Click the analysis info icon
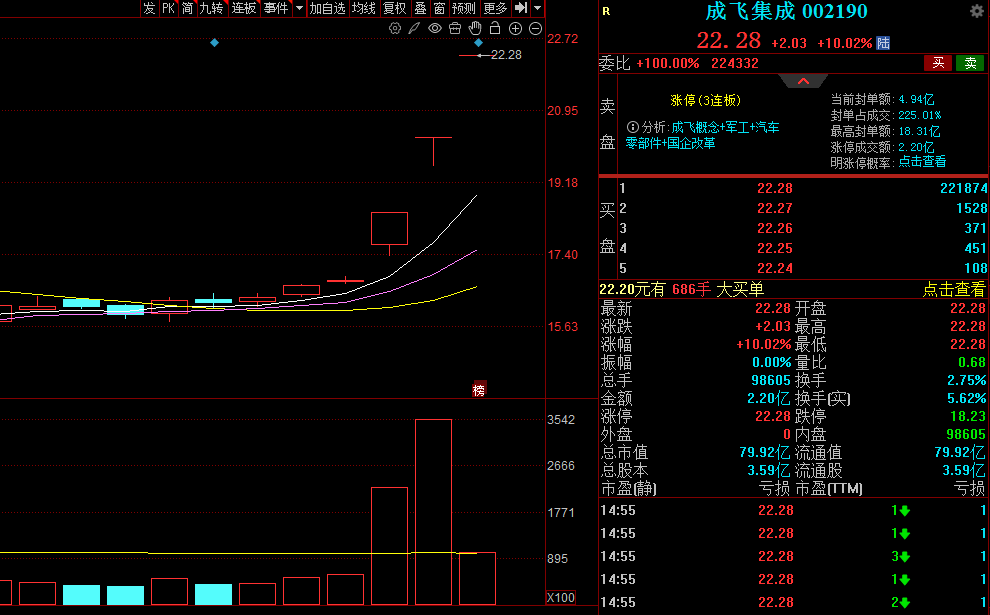Screen dimensions: 990x615 coord(632,127)
